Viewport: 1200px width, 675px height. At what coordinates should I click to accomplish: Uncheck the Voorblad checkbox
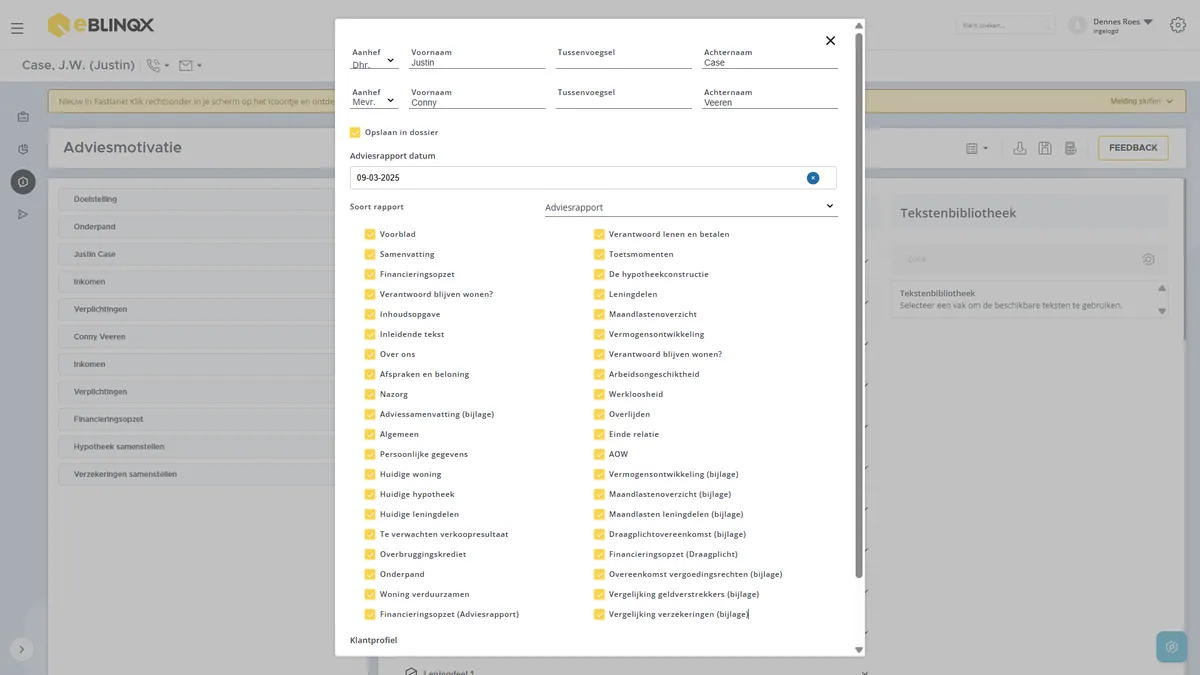point(370,234)
